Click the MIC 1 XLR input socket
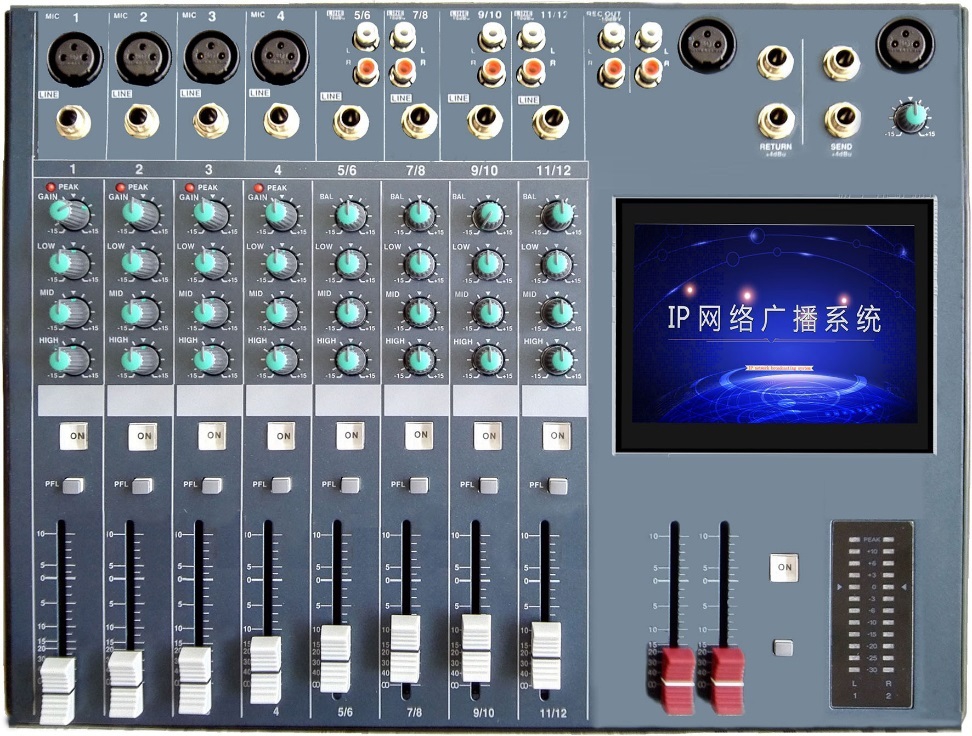Screen dimensions: 972x736 pos(74,57)
